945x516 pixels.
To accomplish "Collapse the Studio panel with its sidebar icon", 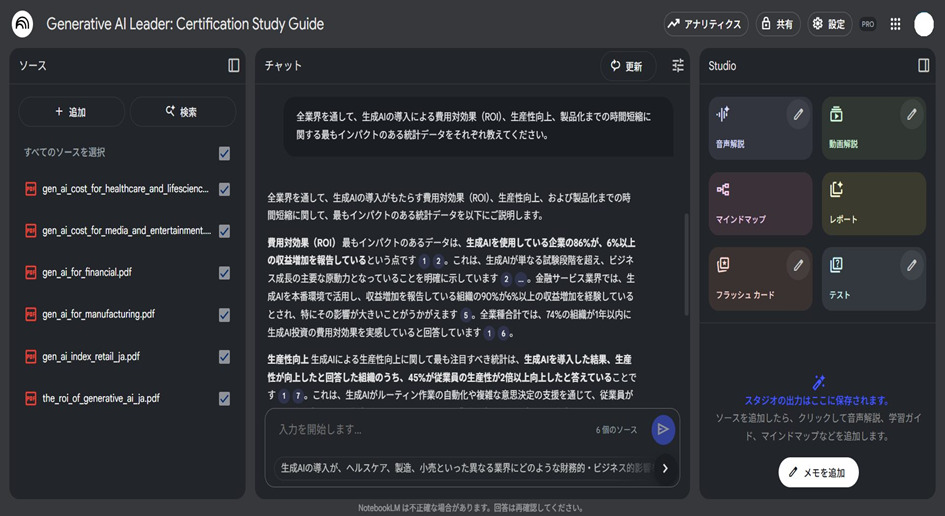I will tap(924, 66).
